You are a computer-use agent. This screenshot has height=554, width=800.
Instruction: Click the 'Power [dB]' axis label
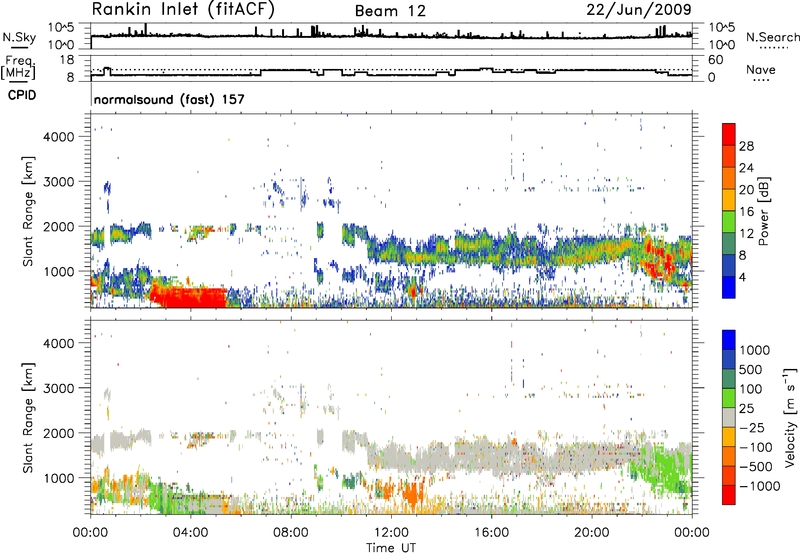763,211
